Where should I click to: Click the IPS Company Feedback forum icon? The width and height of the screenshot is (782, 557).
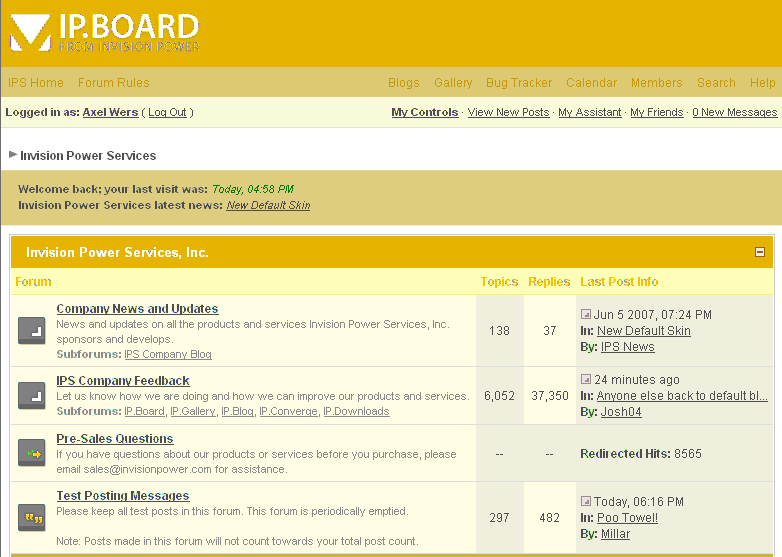point(31,395)
